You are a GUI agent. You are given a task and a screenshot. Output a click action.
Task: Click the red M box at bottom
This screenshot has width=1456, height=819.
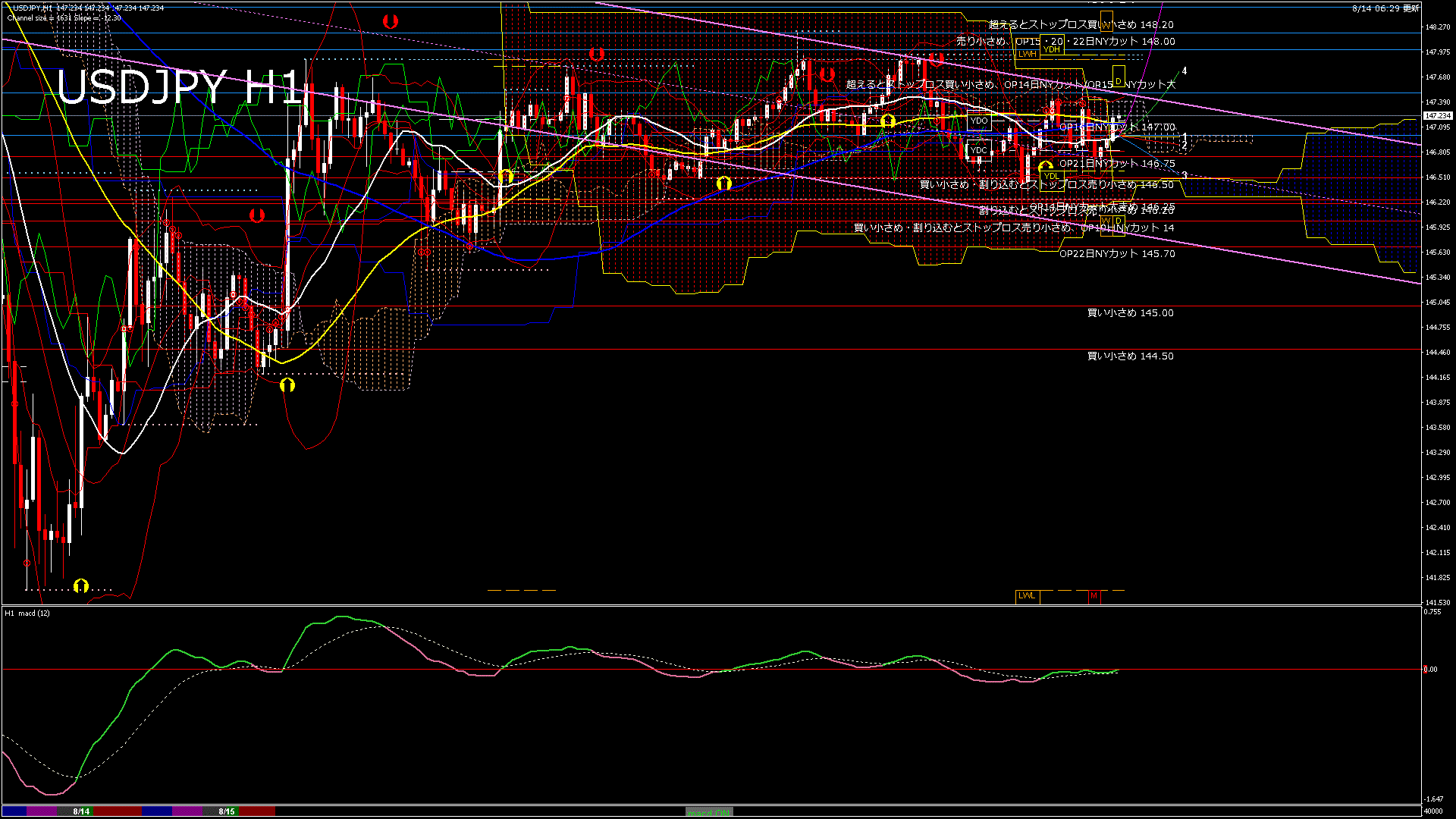click(1094, 596)
